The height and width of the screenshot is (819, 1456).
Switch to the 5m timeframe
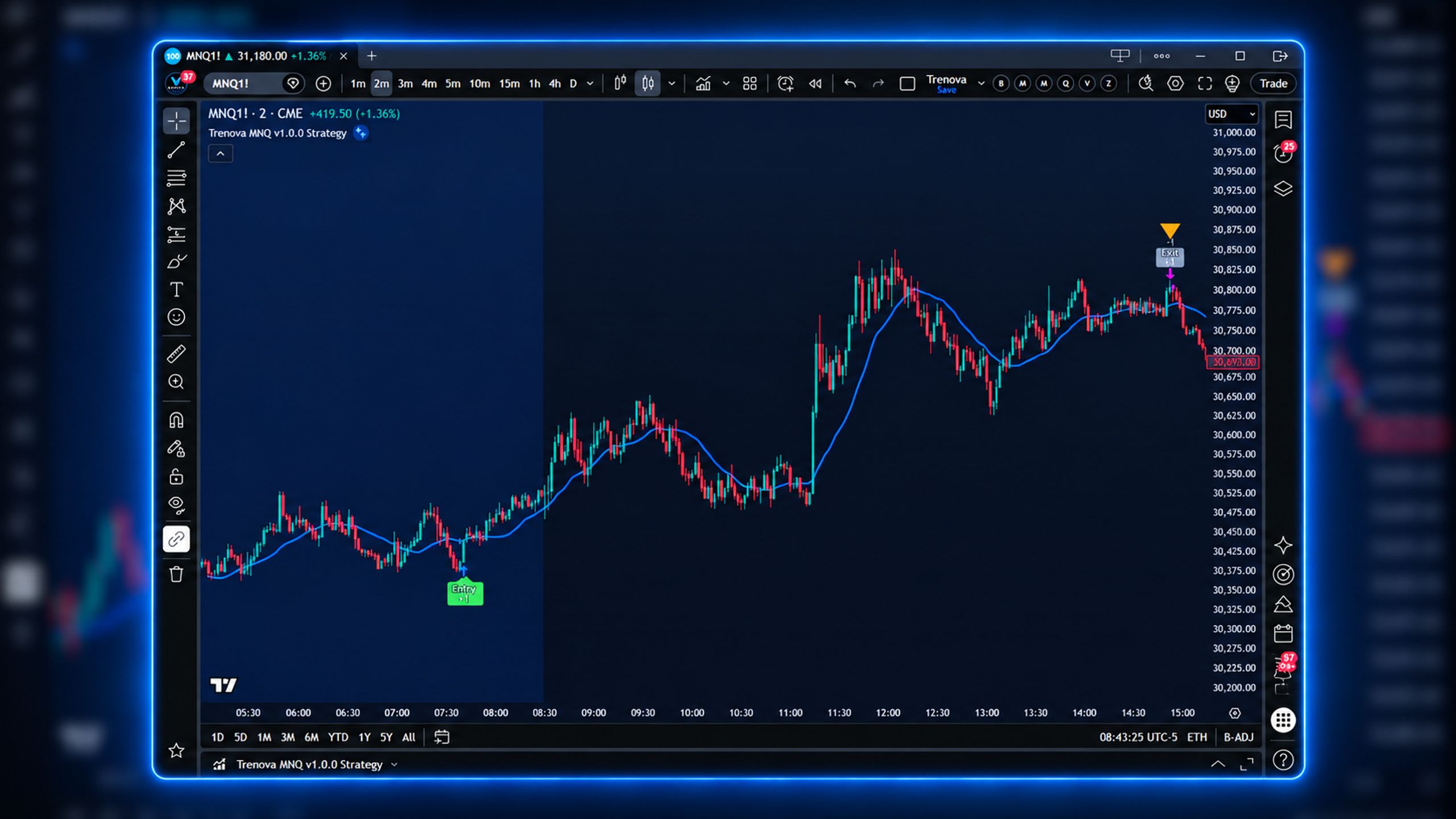tap(452, 84)
